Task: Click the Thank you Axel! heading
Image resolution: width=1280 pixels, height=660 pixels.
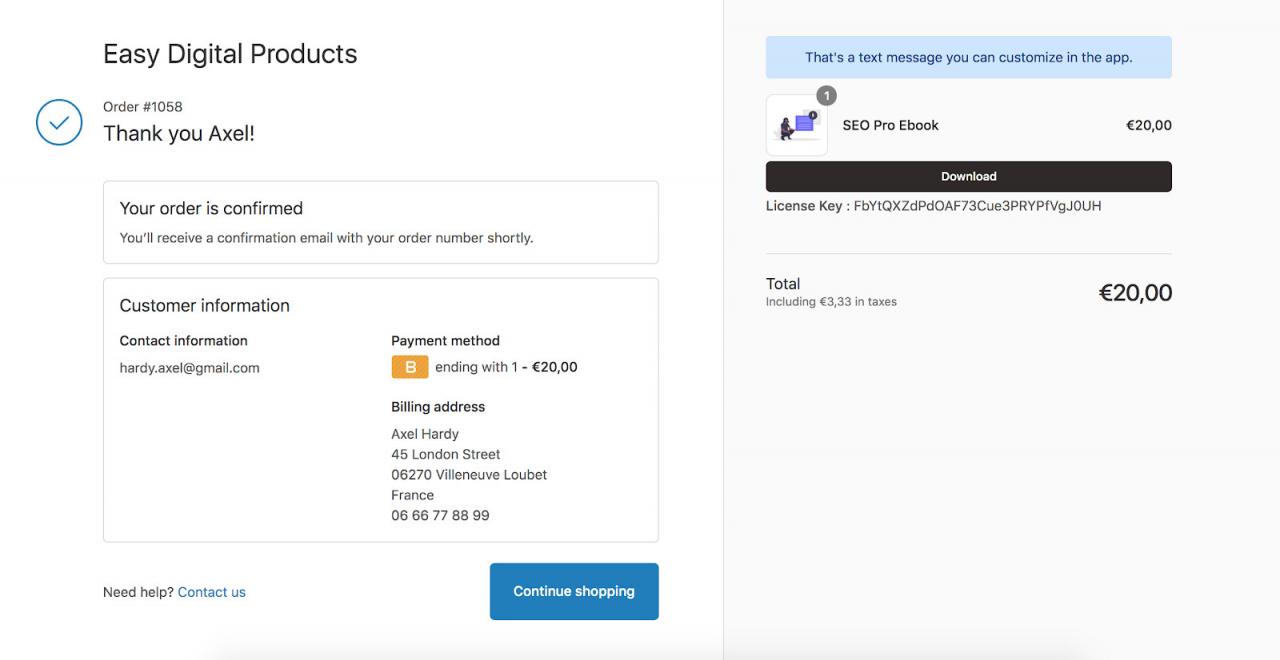Action: pos(179,134)
